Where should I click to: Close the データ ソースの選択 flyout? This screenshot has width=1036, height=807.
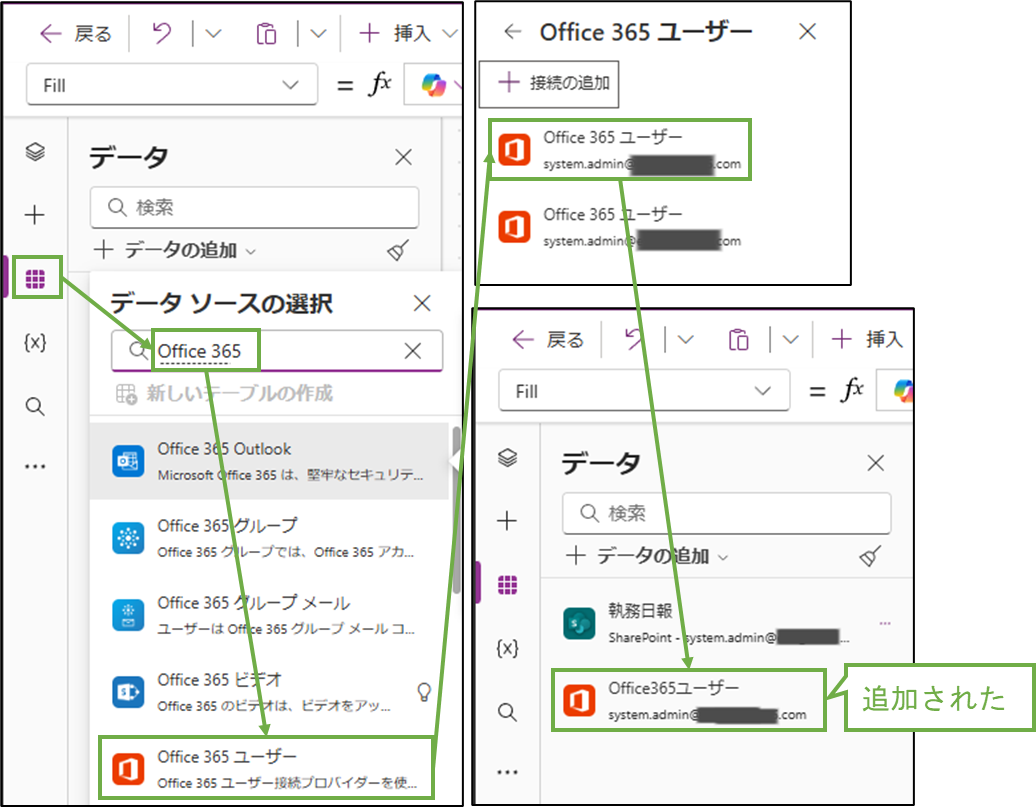click(422, 303)
